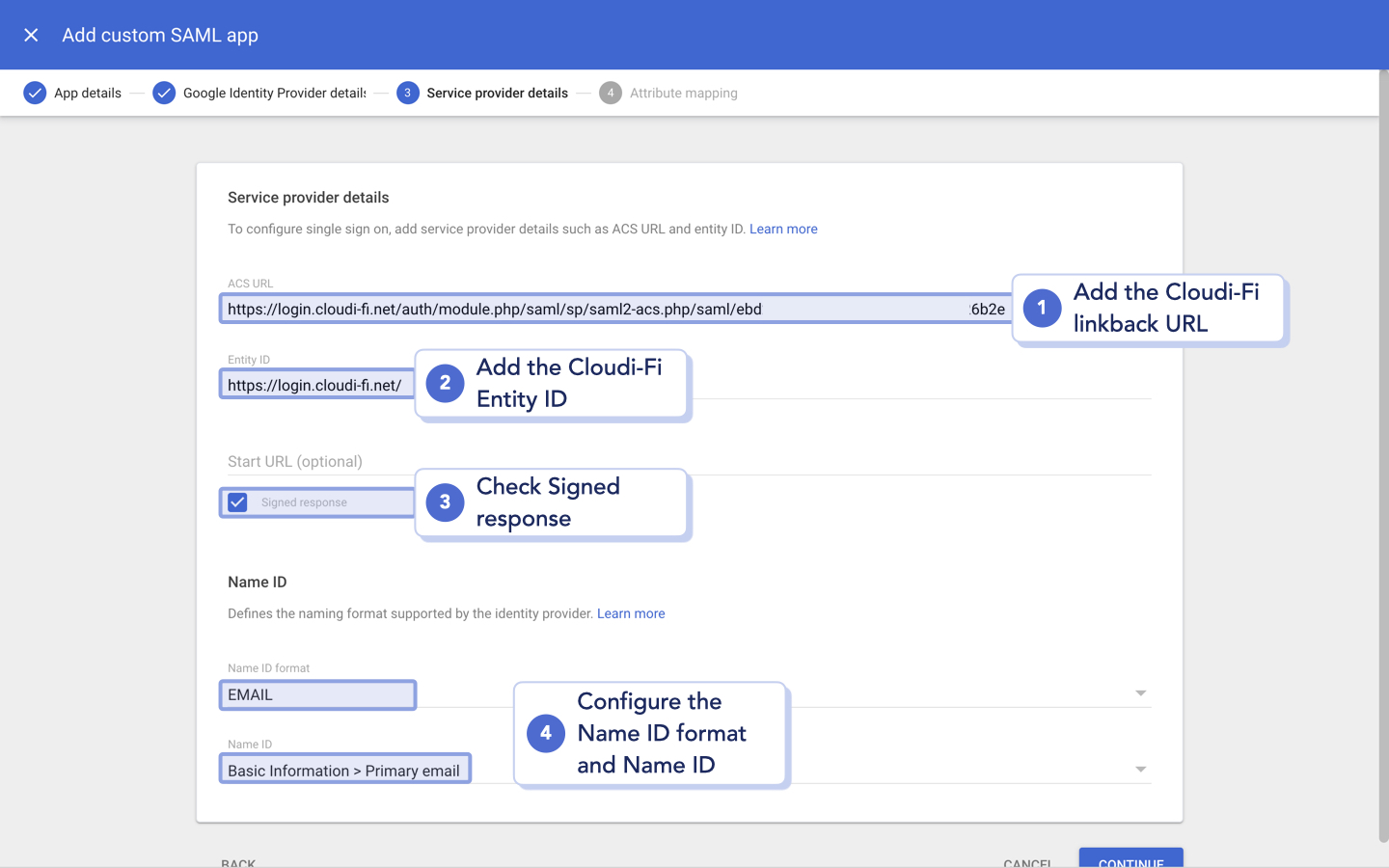Click the BACK button
This screenshot has height=868, width=1389.
(238, 861)
